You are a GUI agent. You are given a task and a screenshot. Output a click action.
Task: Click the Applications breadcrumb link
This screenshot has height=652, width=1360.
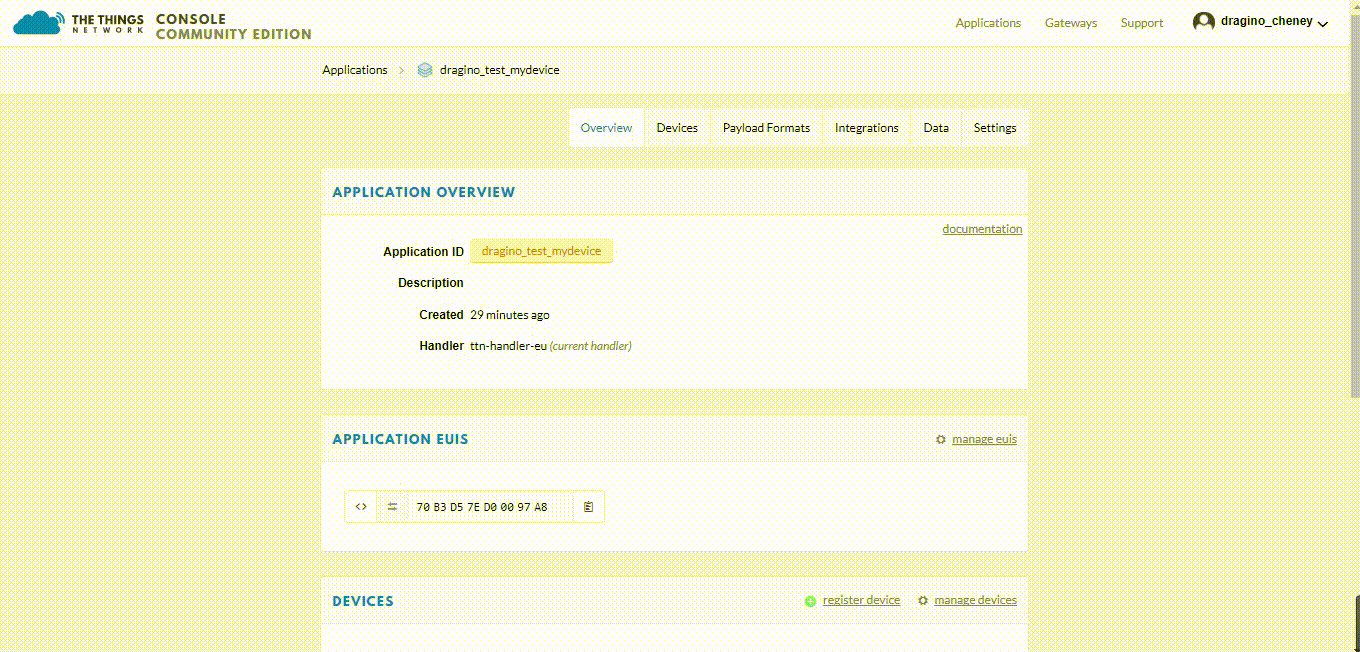(355, 70)
